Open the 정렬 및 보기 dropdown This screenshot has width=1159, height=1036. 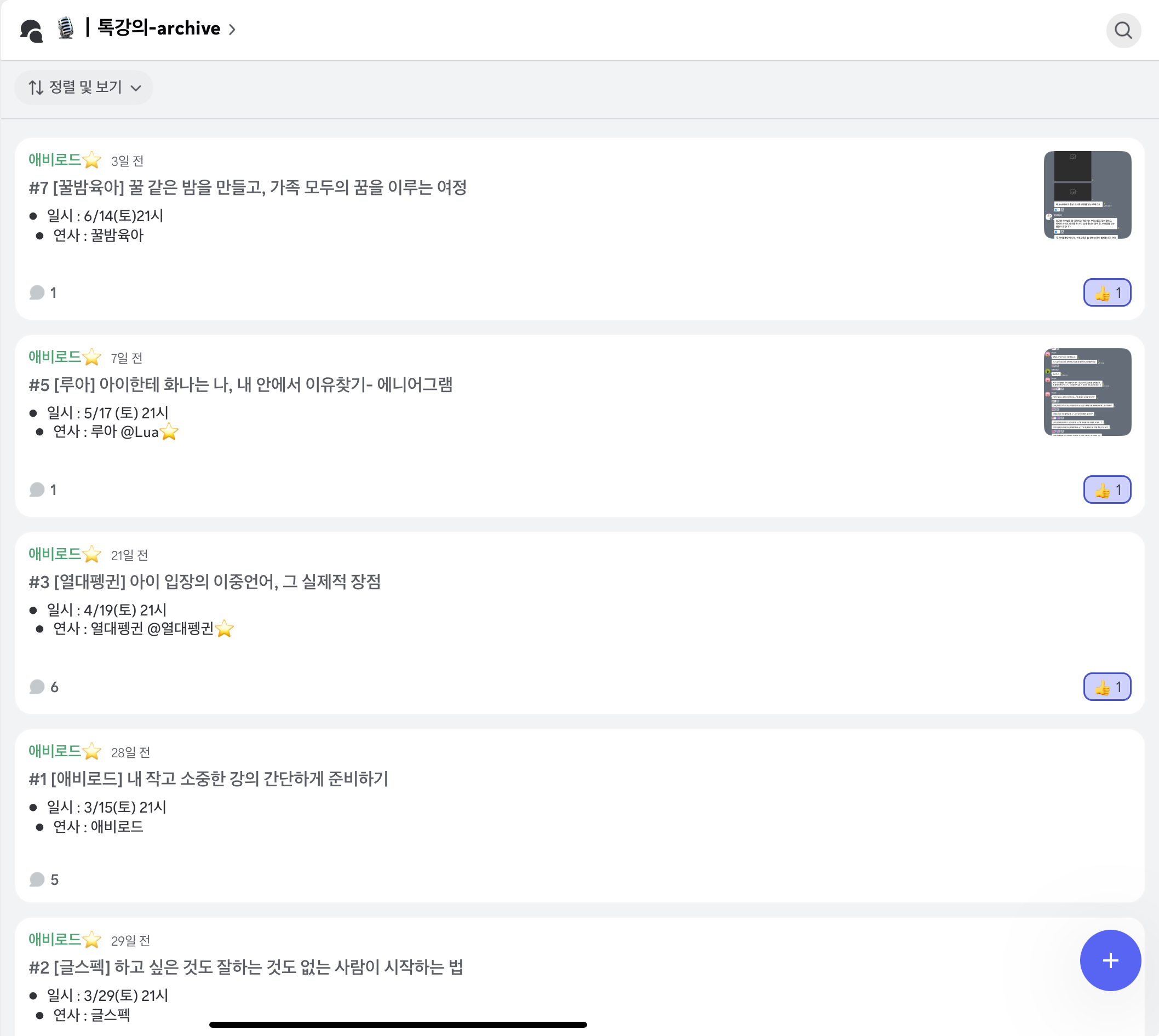coord(84,88)
